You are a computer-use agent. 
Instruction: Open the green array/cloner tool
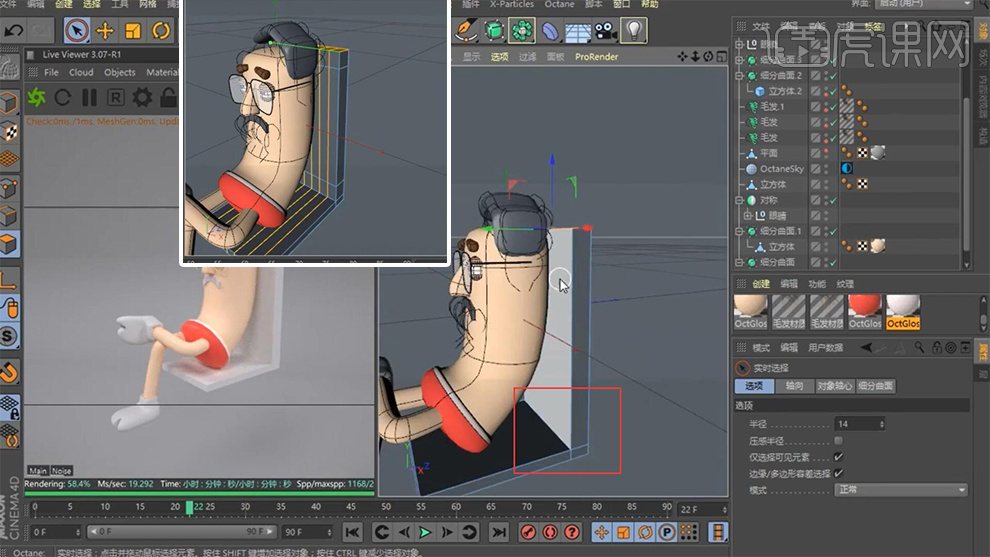522,30
